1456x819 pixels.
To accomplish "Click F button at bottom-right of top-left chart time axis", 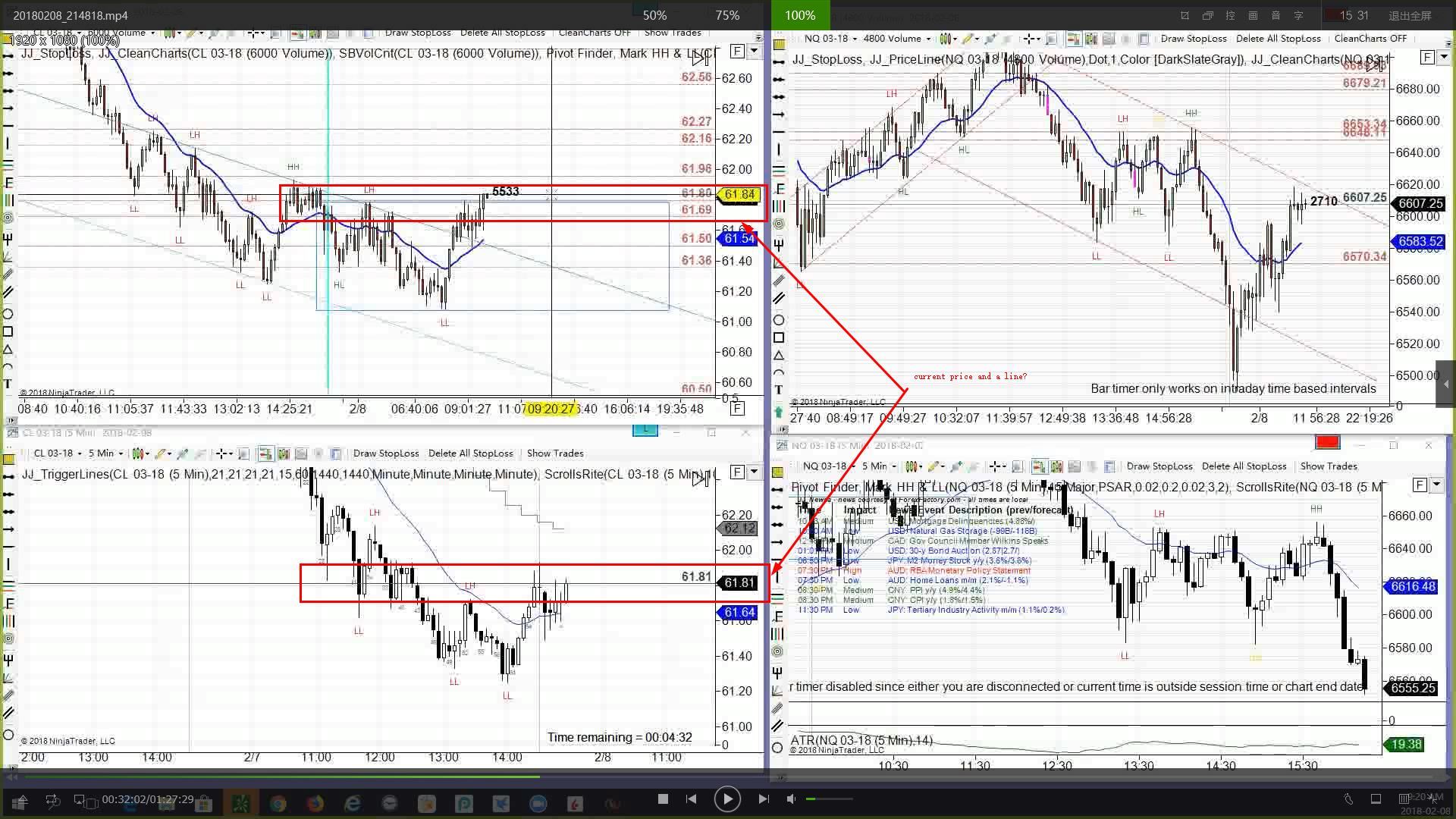I will pos(737,409).
